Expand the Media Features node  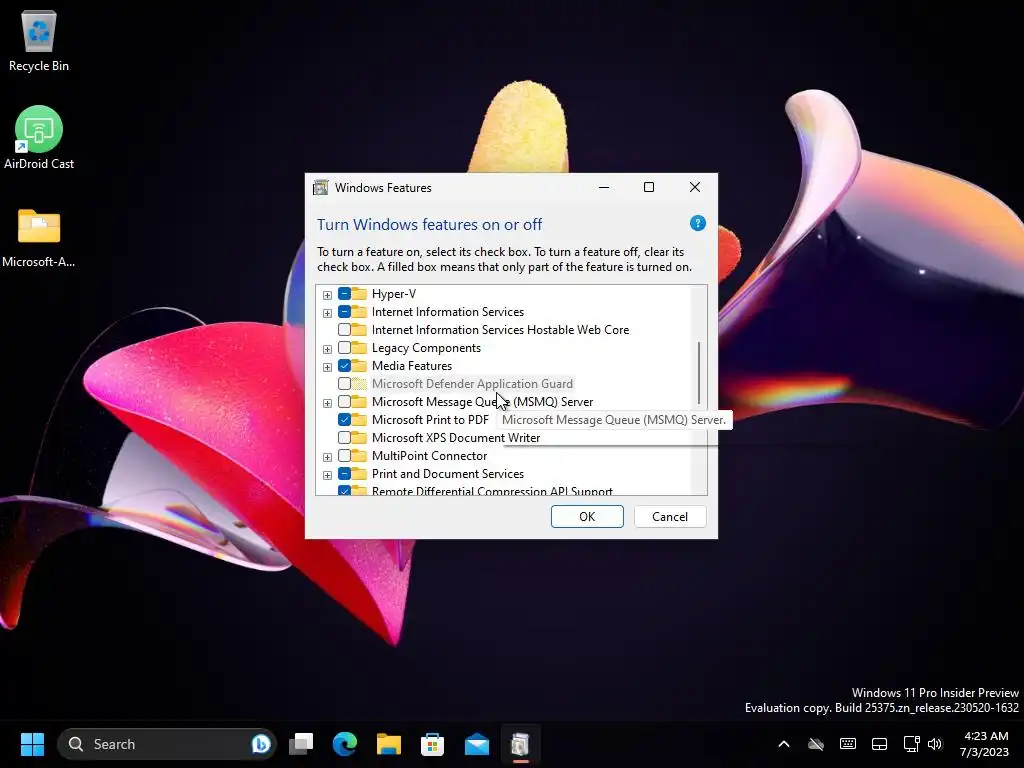[327, 367]
